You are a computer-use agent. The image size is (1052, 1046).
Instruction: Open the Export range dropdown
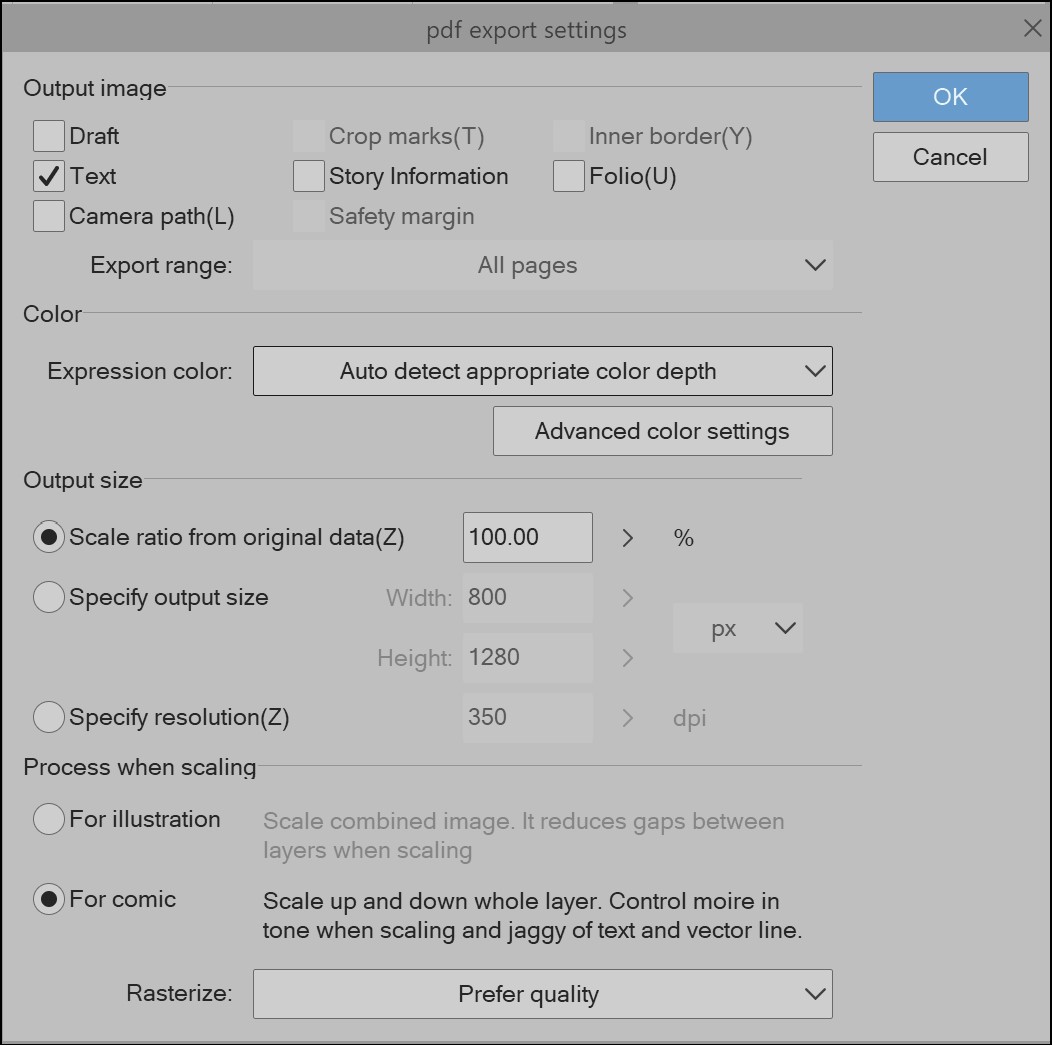[x=543, y=265]
